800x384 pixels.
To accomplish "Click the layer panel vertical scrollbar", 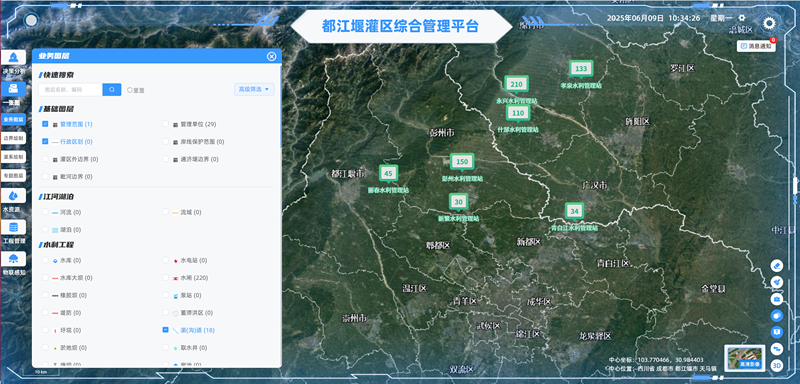I will click(281, 106).
